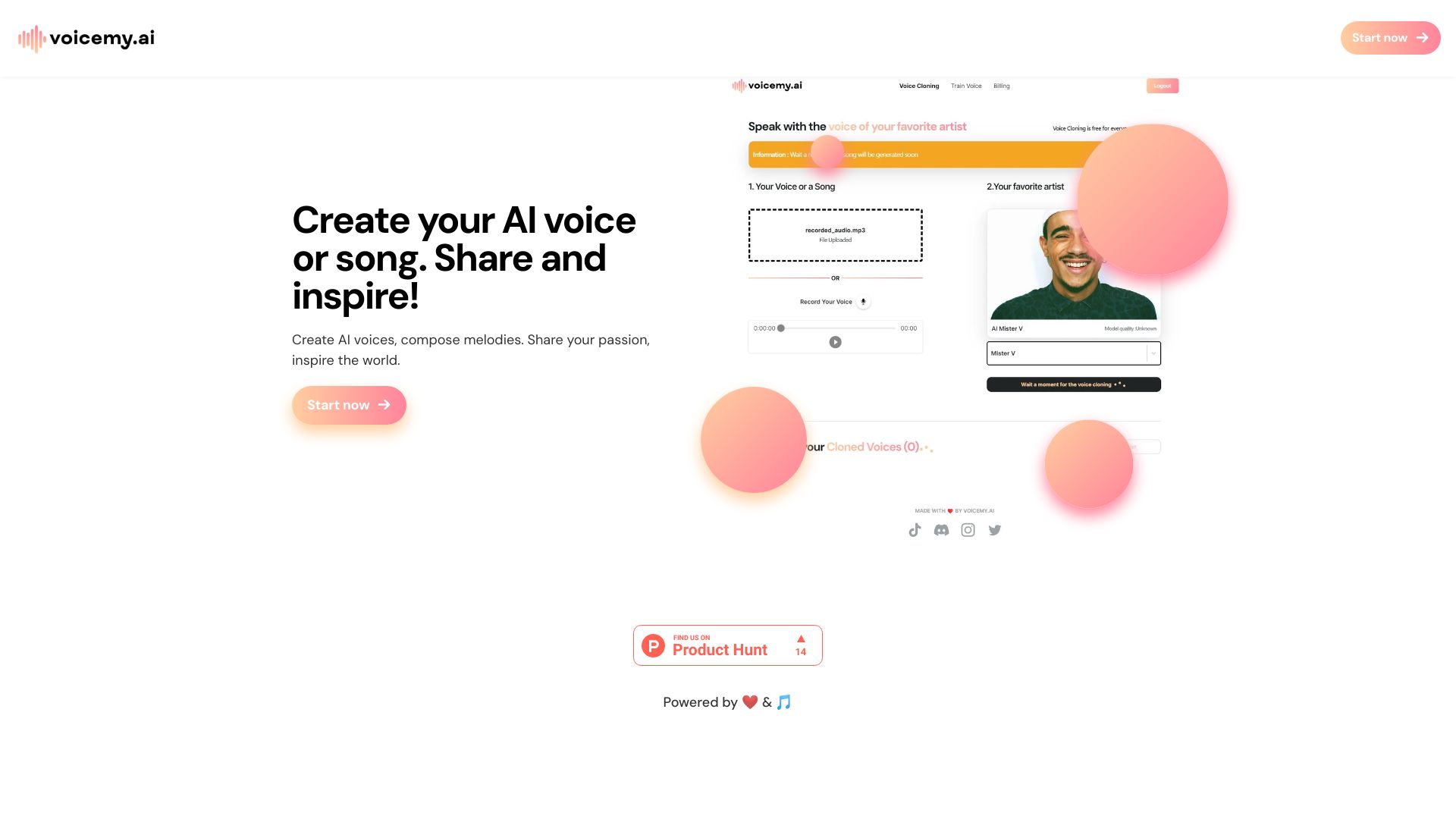Click the Instagram social media icon
Viewport: 1456px width, 819px height.
[x=967, y=530]
